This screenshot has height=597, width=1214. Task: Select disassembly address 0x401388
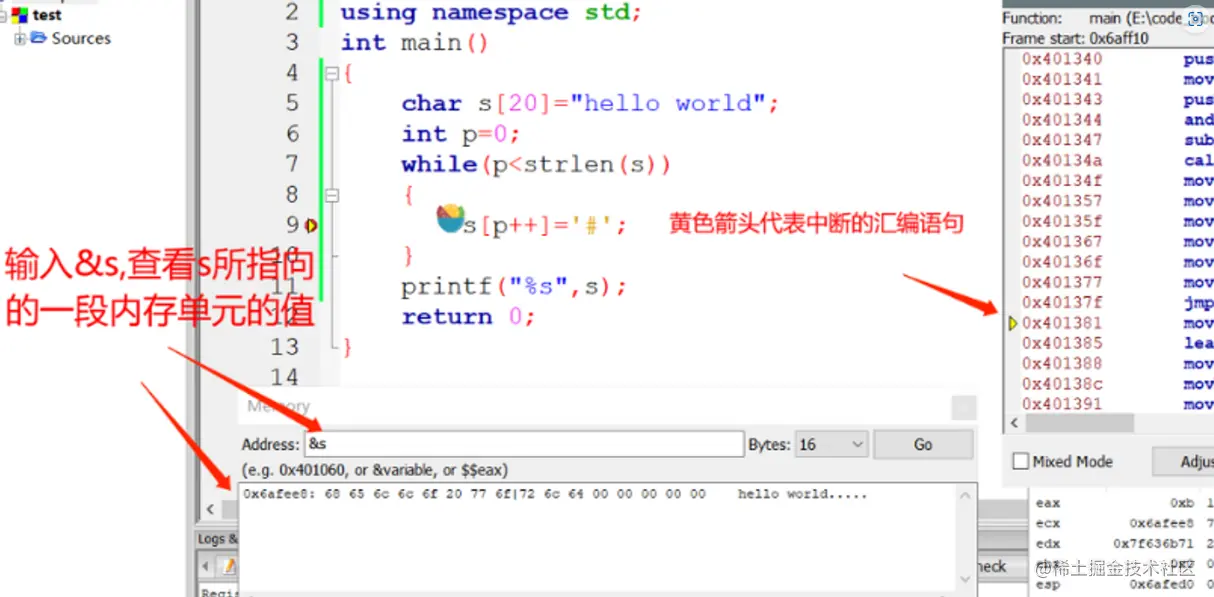tap(1062, 363)
